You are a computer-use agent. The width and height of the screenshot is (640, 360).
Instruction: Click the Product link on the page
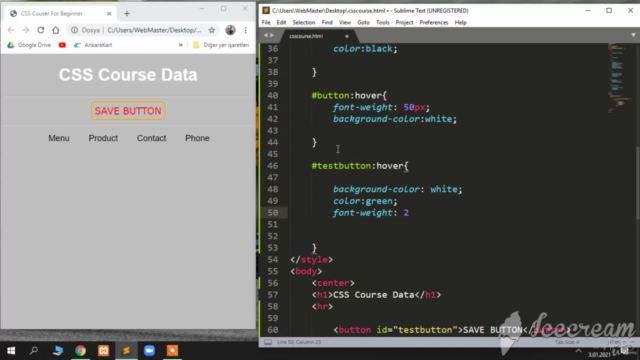(x=103, y=138)
